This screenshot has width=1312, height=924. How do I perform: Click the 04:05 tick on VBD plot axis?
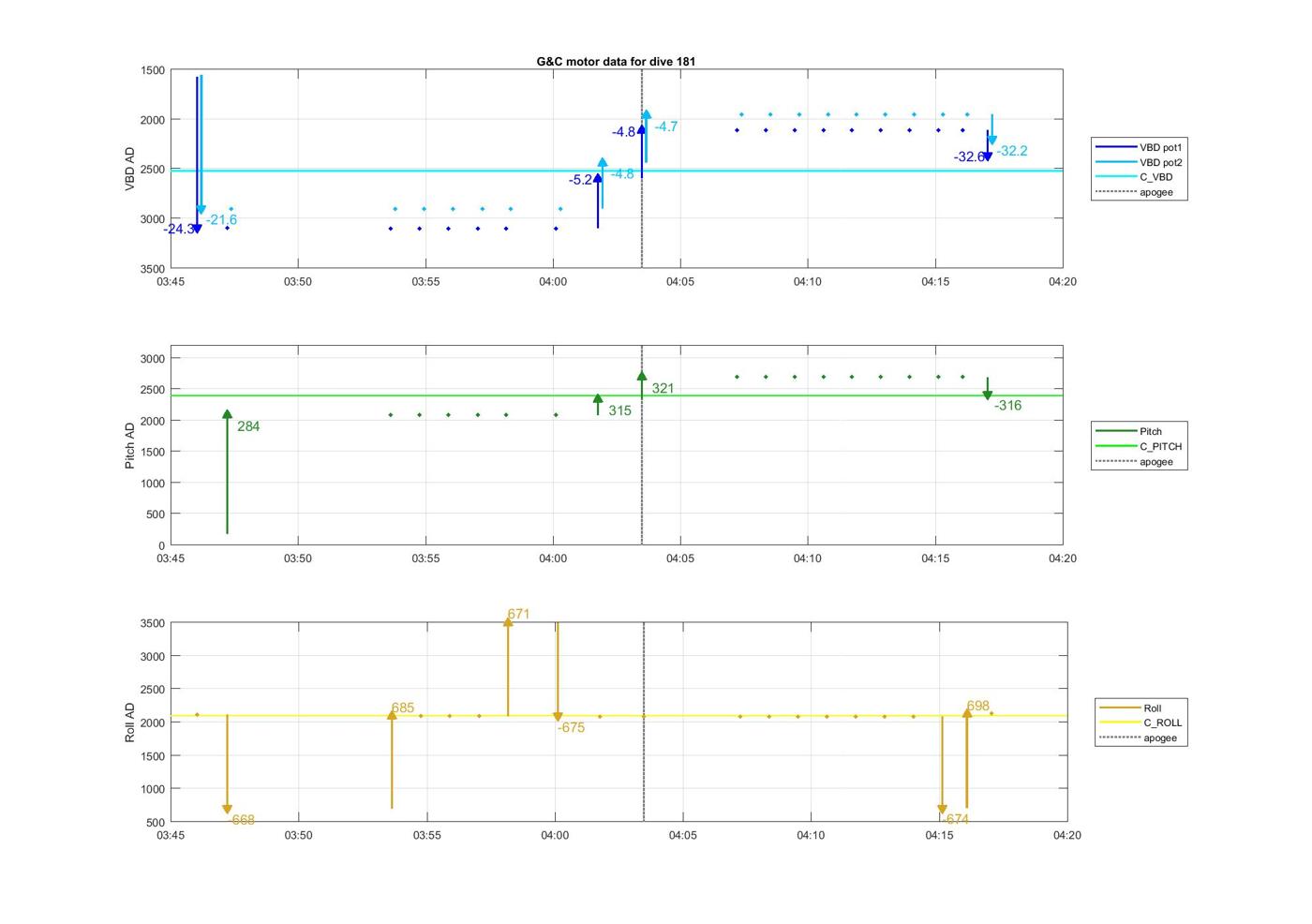pyautogui.click(x=680, y=281)
